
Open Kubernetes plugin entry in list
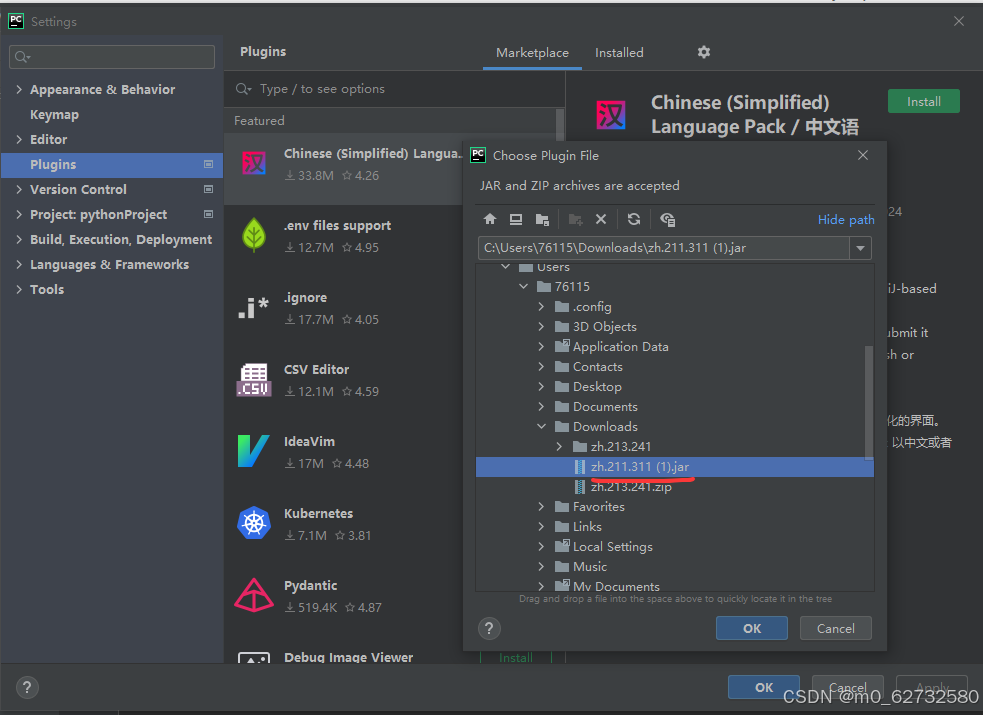[344, 524]
